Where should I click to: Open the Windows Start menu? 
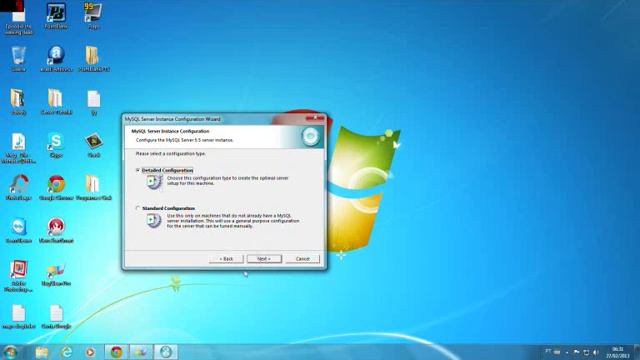tap(10, 352)
